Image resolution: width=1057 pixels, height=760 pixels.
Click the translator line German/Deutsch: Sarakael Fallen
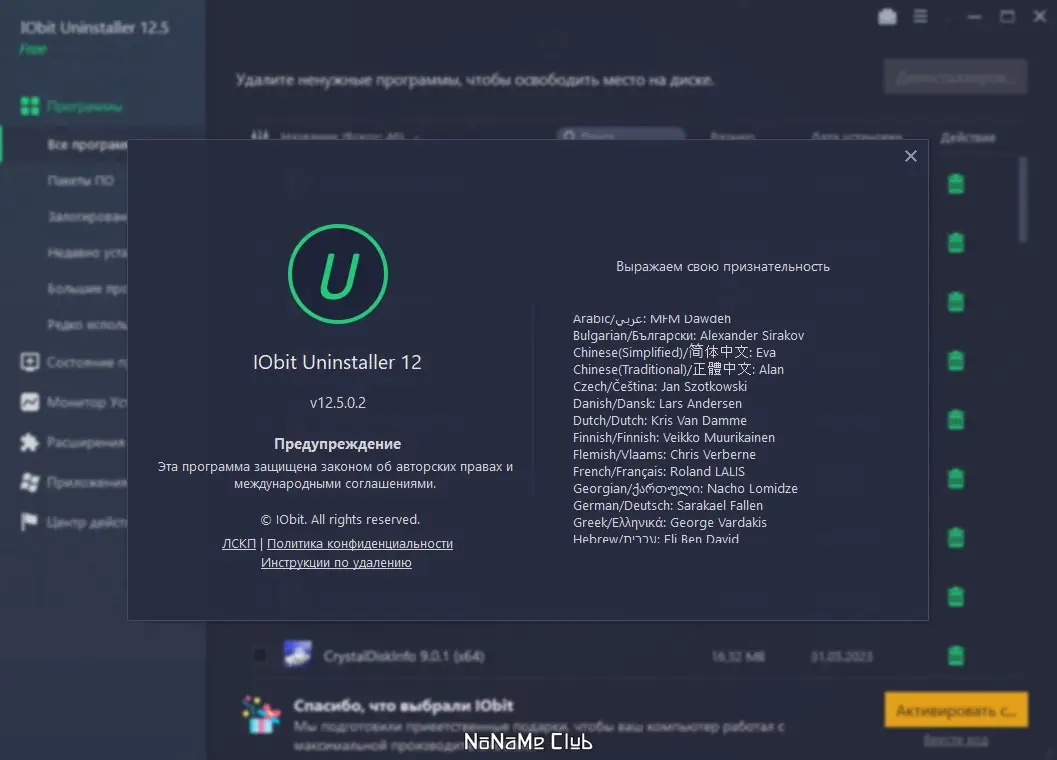668,506
